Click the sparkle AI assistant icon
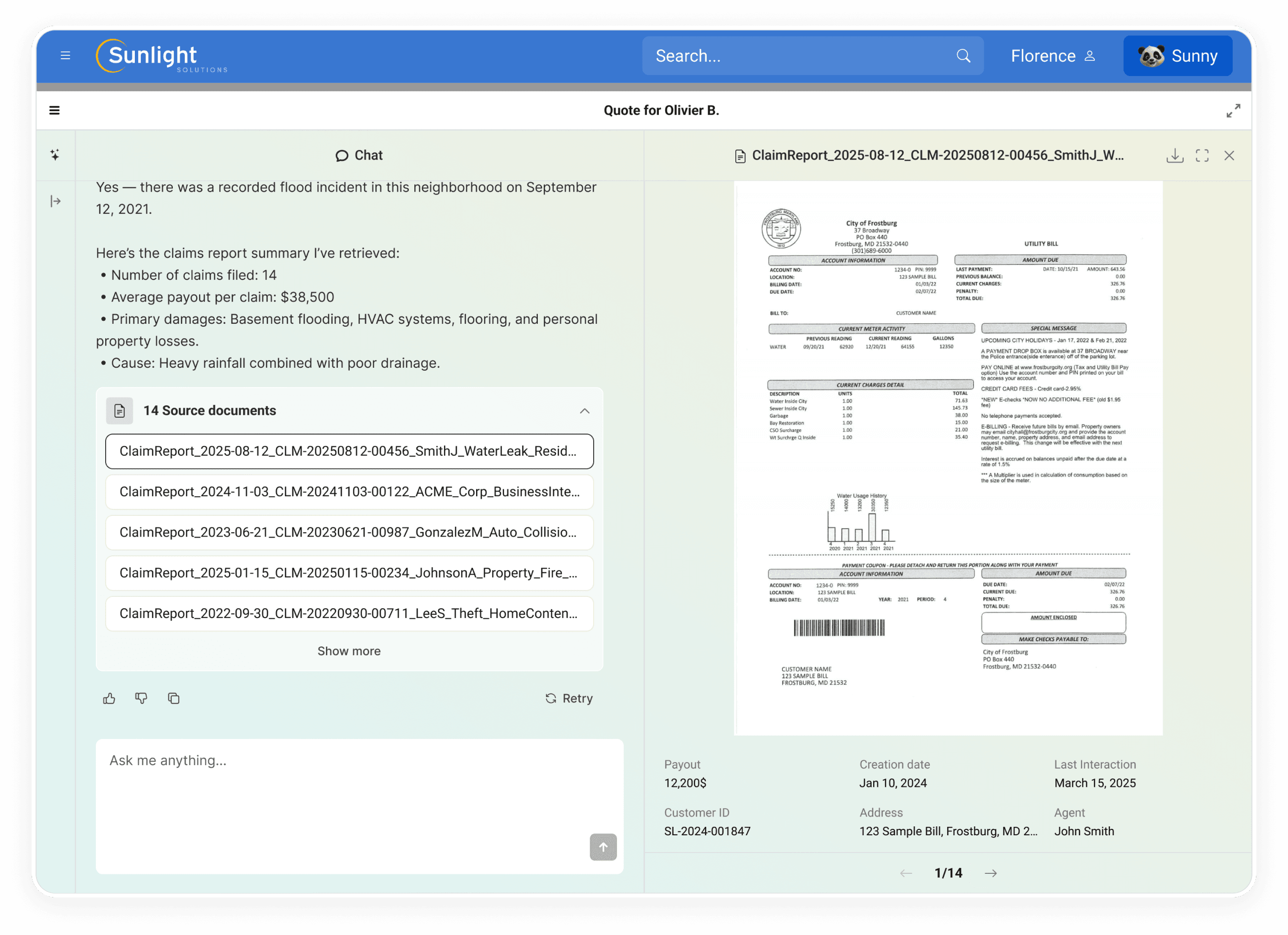The image size is (1288, 935). pos(55,155)
